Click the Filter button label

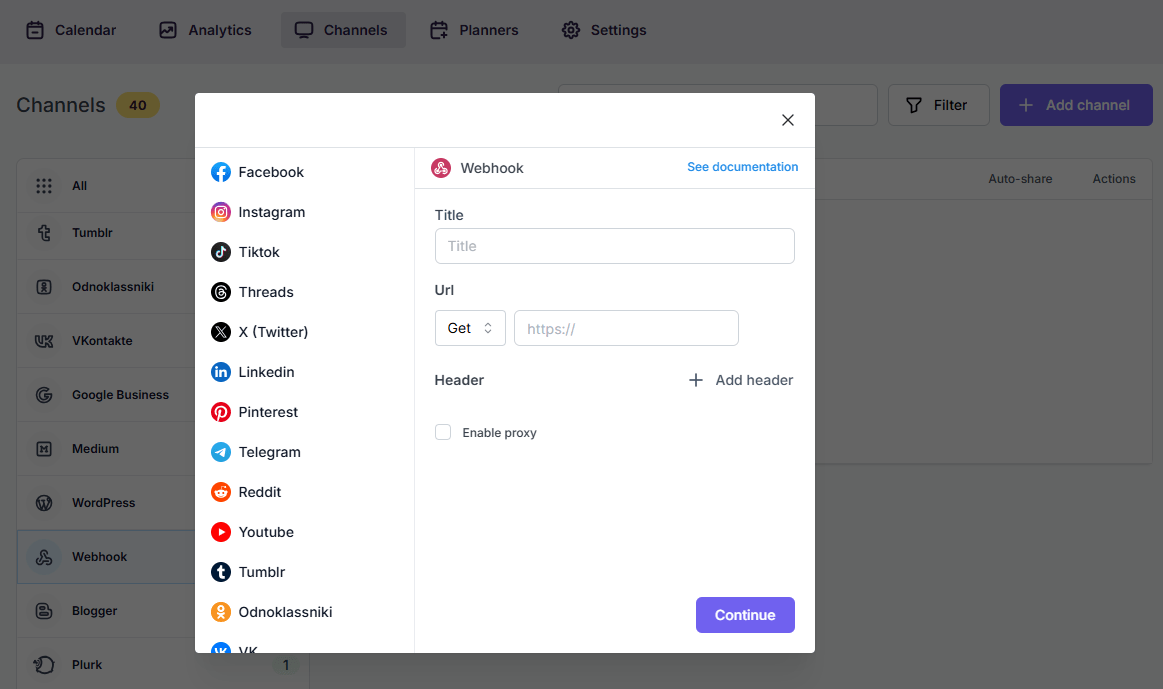(x=950, y=105)
